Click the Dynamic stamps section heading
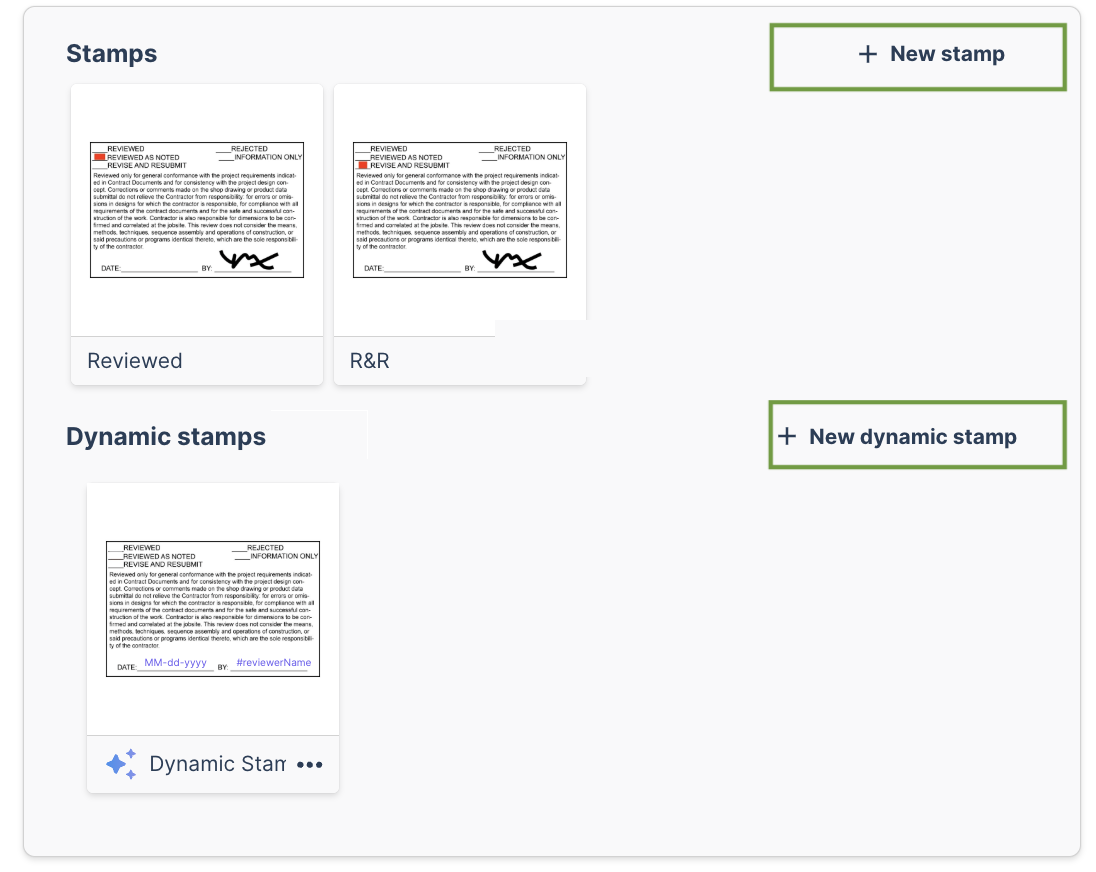 tap(166, 437)
